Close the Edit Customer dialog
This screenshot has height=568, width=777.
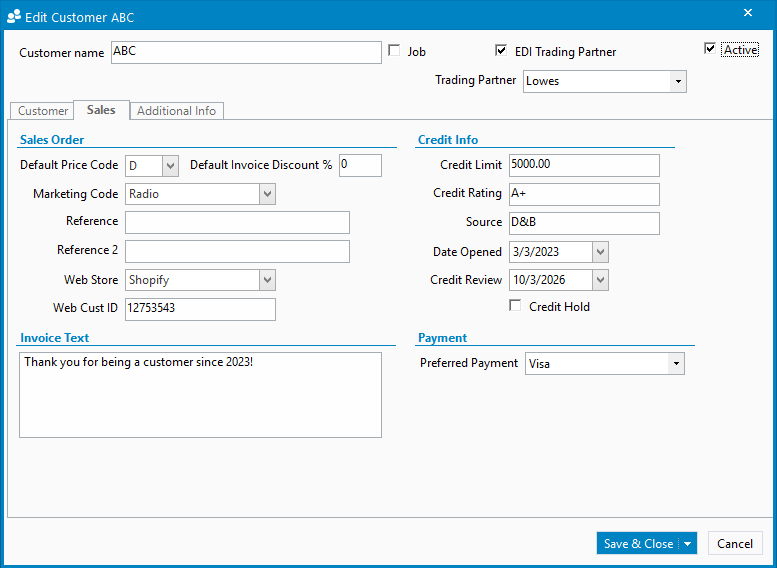pyautogui.click(x=748, y=13)
